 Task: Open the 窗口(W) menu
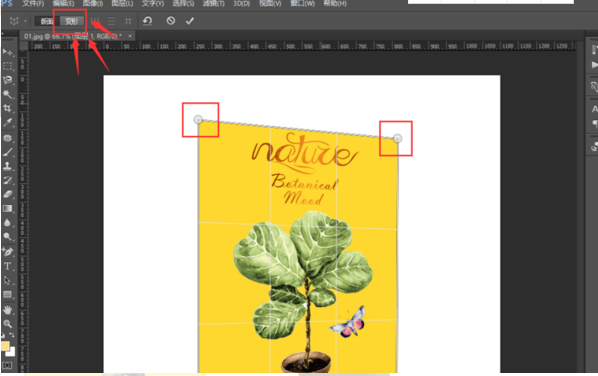pyautogui.click(x=302, y=3)
